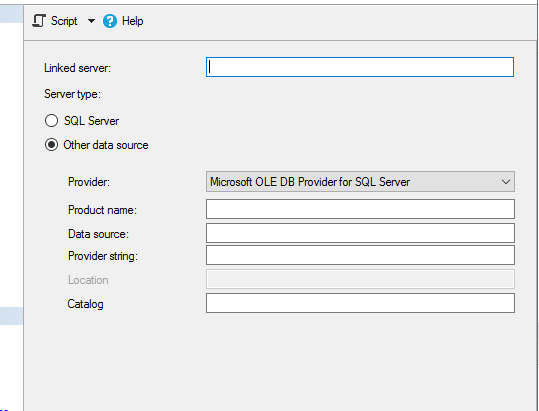Image resolution: width=539 pixels, height=411 pixels.
Task: Open the Provider combo box
Action: (360, 182)
